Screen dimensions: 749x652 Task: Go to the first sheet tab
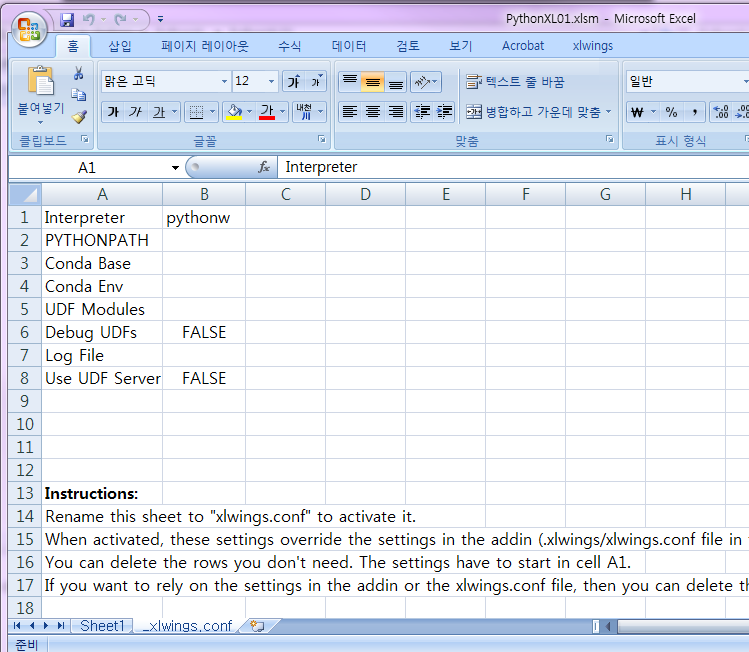pos(17,626)
